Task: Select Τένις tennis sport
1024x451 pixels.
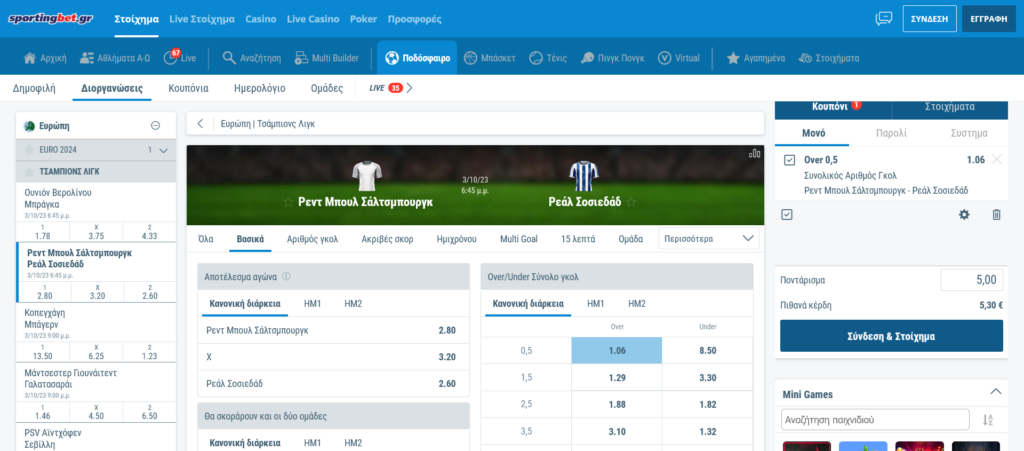Action: point(547,58)
